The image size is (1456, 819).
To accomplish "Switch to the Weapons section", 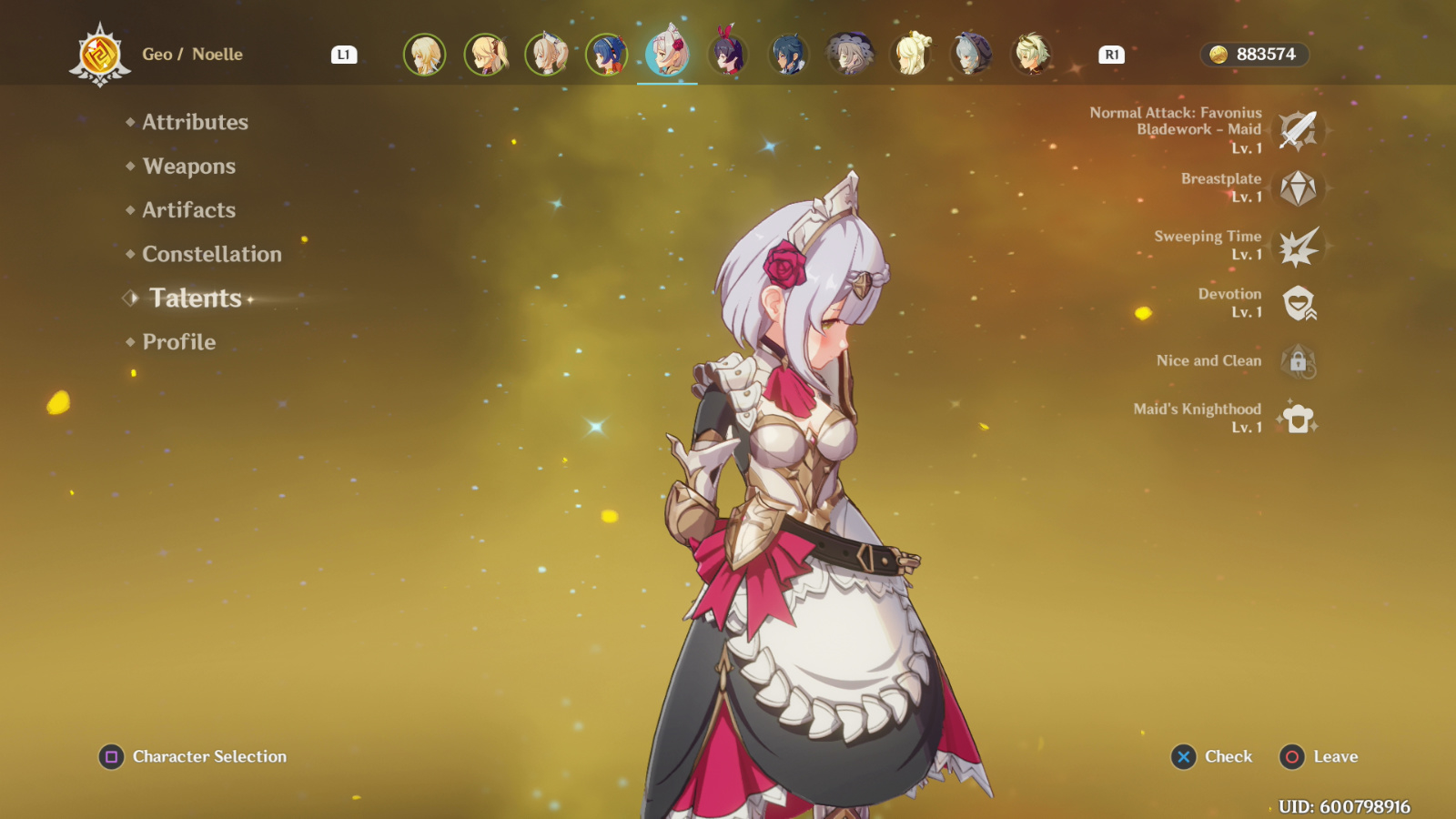I will pos(187,167).
